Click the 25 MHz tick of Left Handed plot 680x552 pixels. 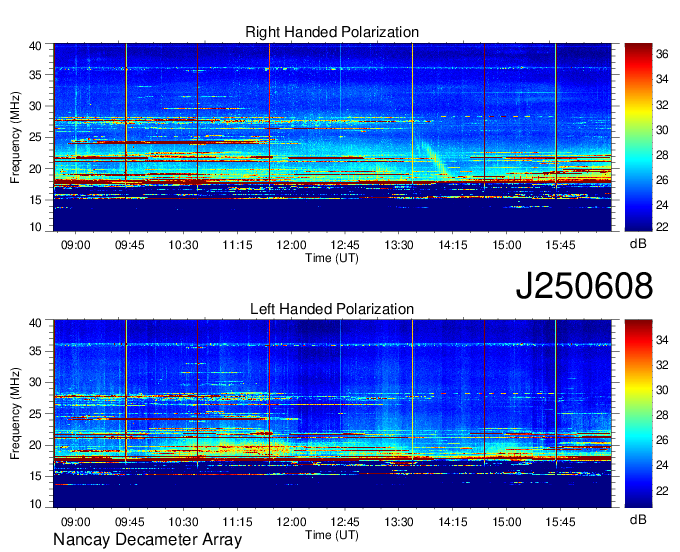(x=35, y=414)
